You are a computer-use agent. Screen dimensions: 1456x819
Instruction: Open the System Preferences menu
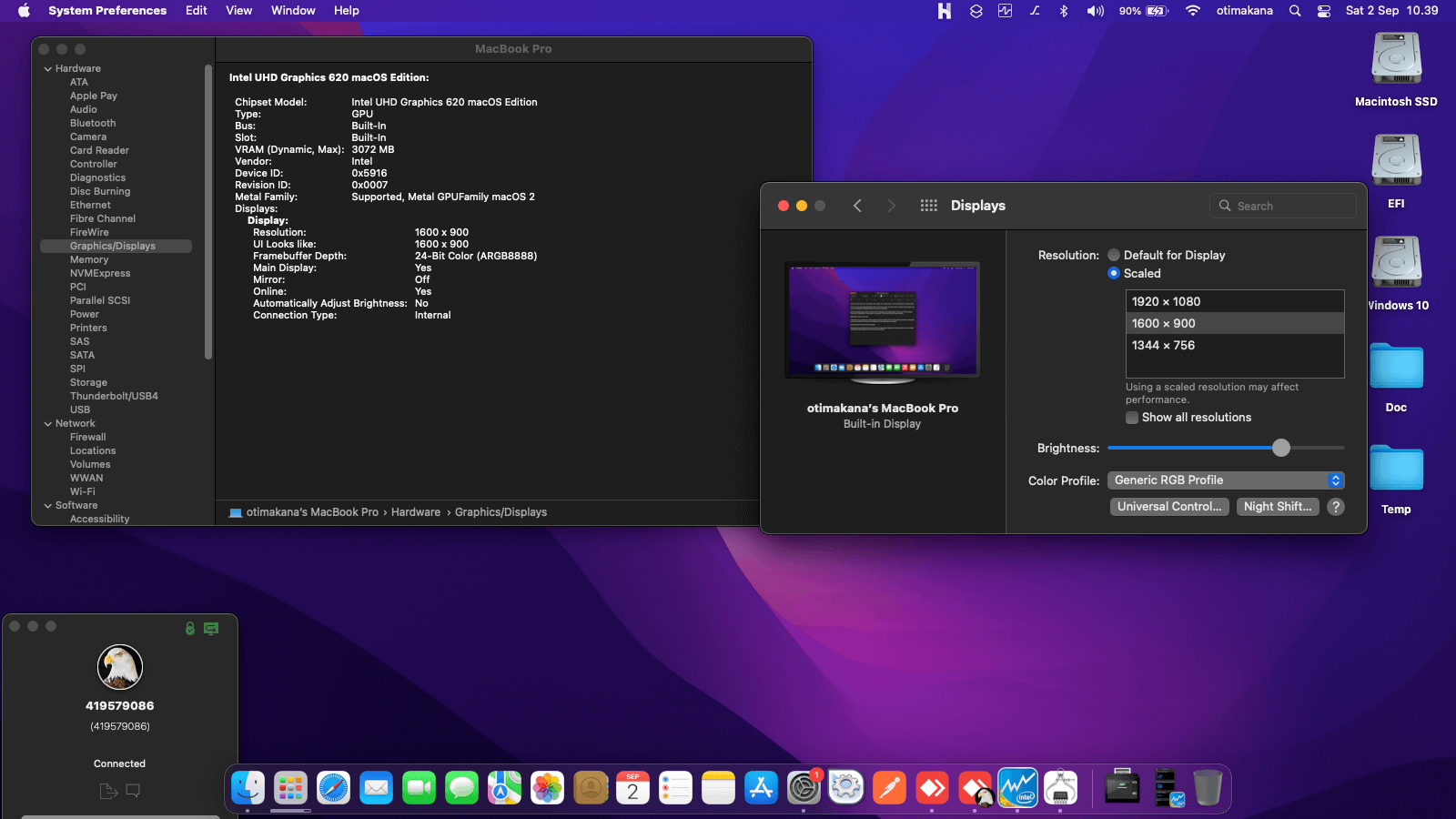click(107, 11)
